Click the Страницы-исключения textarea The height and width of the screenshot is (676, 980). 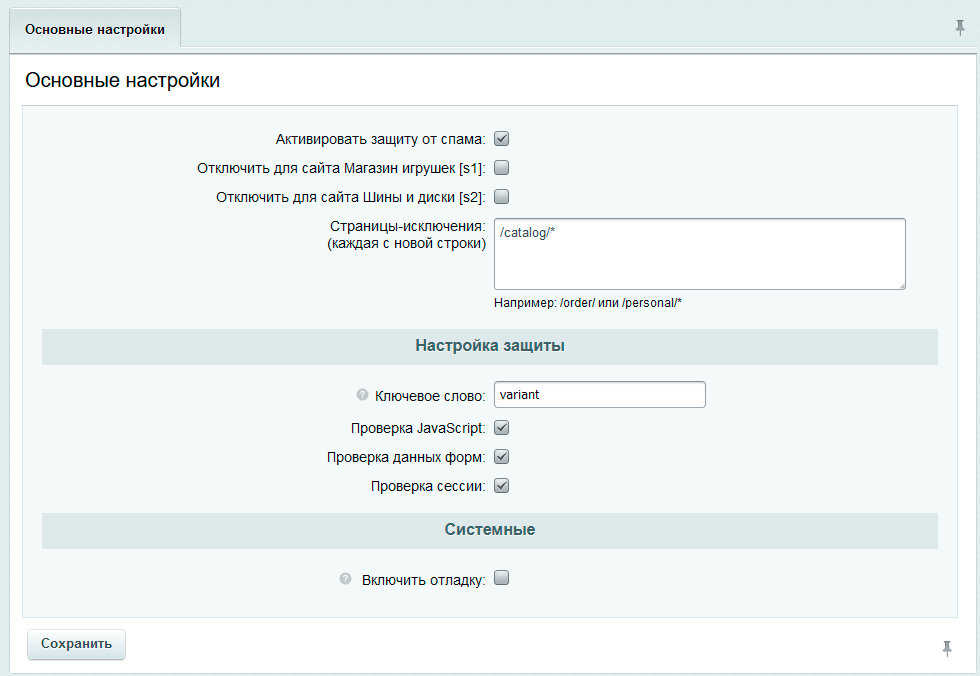(698, 253)
